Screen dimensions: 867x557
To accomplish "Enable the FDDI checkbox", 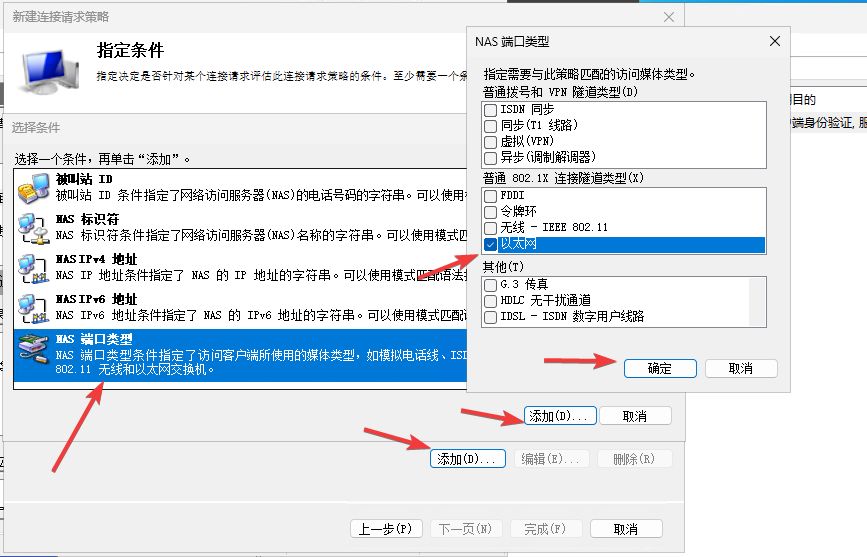I will pos(490,196).
